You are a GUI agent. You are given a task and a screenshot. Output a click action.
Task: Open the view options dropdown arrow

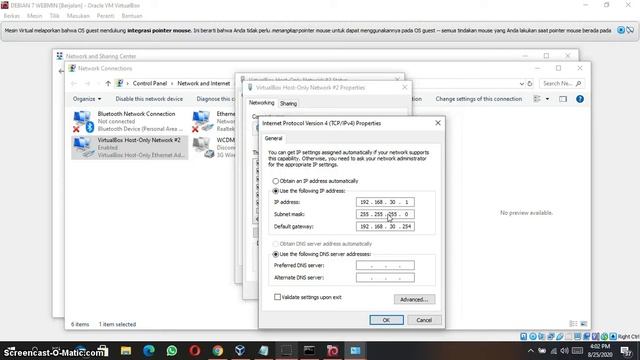(x=547, y=99)
